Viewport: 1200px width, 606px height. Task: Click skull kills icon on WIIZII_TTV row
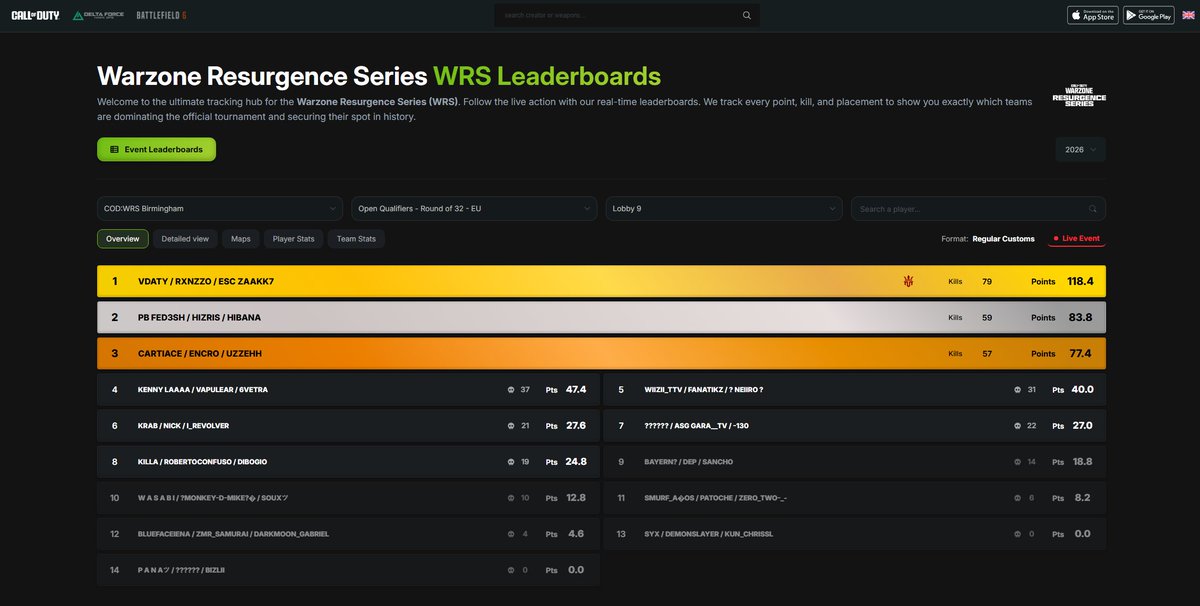point(1018,389)
